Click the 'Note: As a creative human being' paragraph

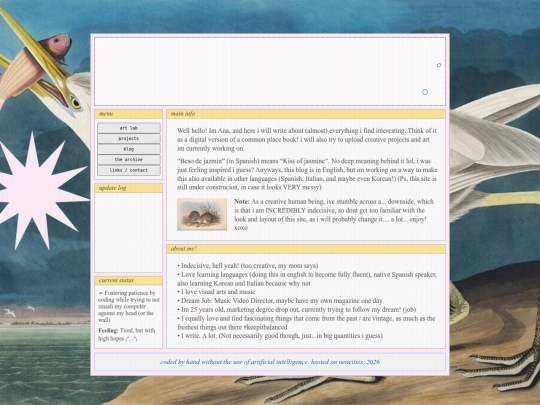[334, 214]
